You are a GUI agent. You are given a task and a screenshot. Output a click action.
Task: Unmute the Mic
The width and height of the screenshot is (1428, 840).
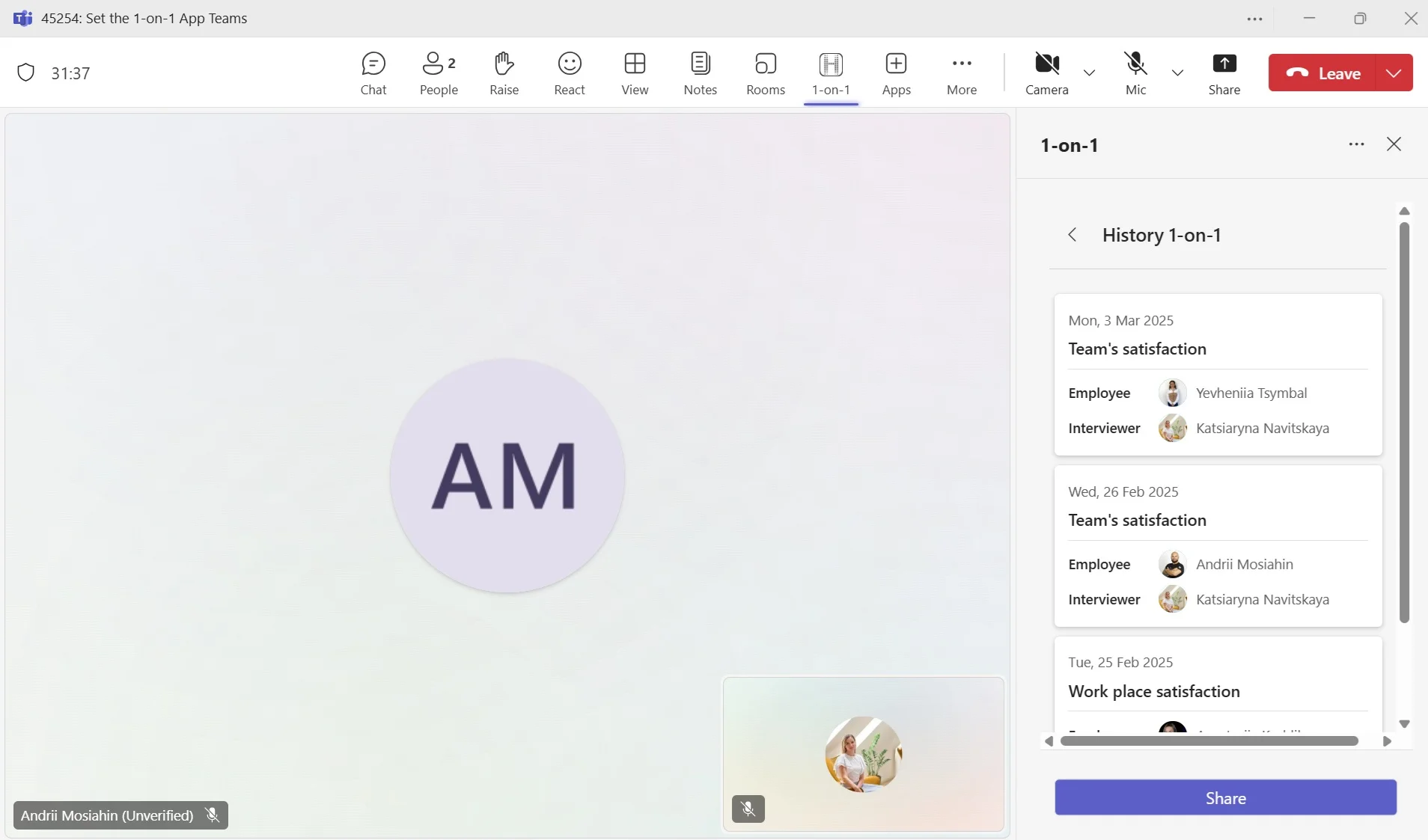[x=1135, y=73]
